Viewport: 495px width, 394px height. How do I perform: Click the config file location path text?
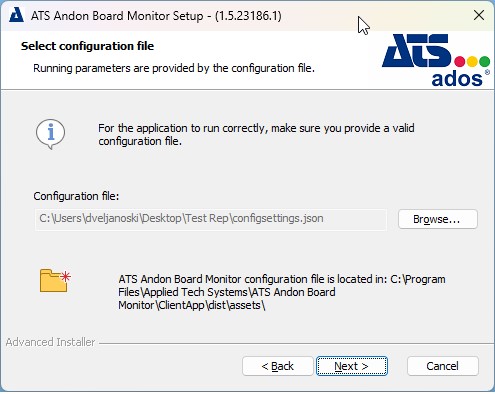pos(282,292)
